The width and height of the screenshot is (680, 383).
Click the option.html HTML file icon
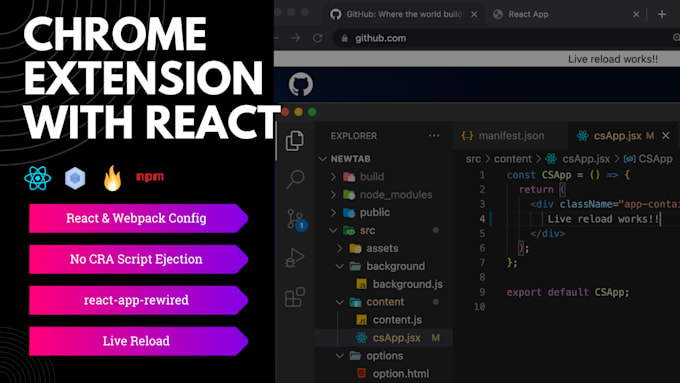coord(361,373)
